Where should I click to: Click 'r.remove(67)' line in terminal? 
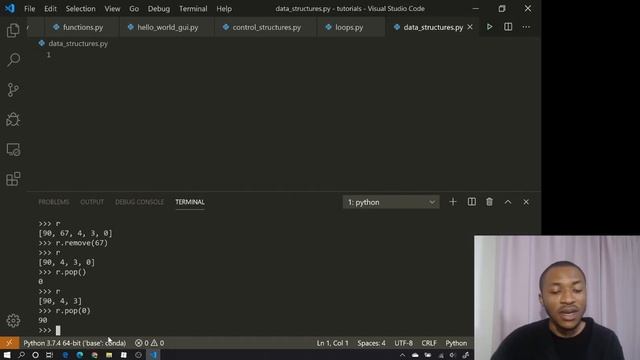73,243
